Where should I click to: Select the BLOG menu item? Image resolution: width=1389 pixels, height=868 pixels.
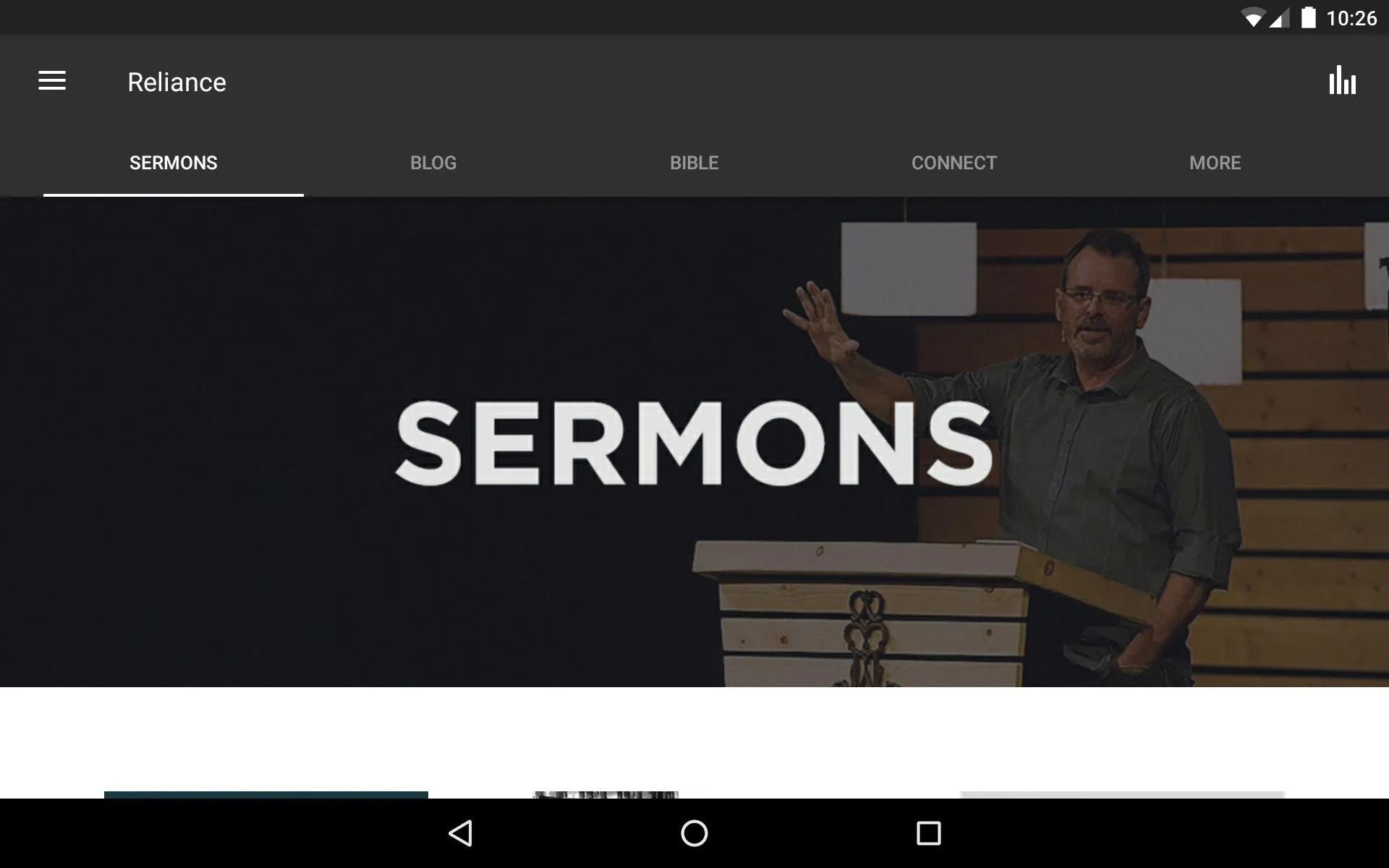432,163
